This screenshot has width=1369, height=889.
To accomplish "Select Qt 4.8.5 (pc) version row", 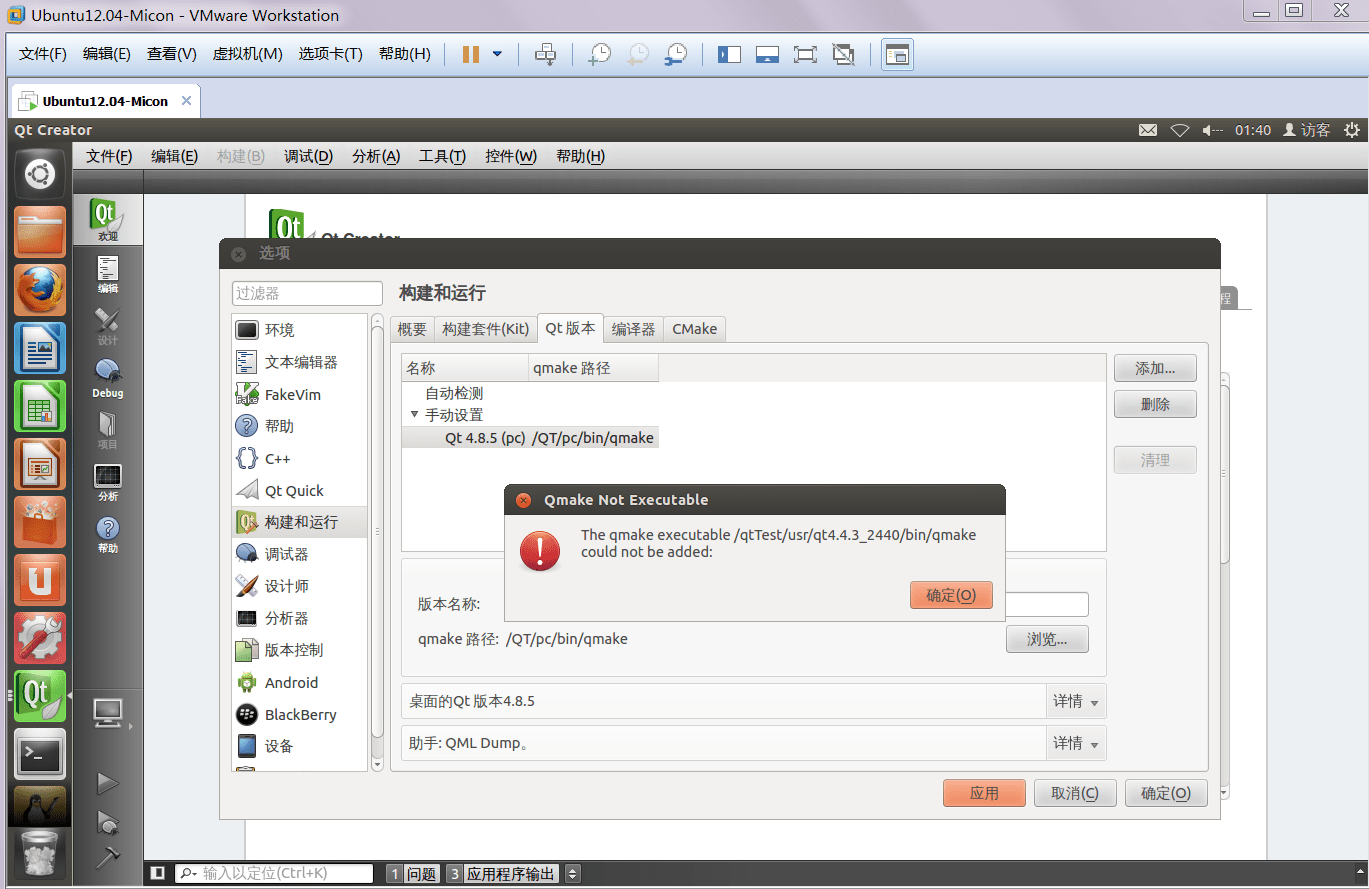I will (x=530, y=438).
